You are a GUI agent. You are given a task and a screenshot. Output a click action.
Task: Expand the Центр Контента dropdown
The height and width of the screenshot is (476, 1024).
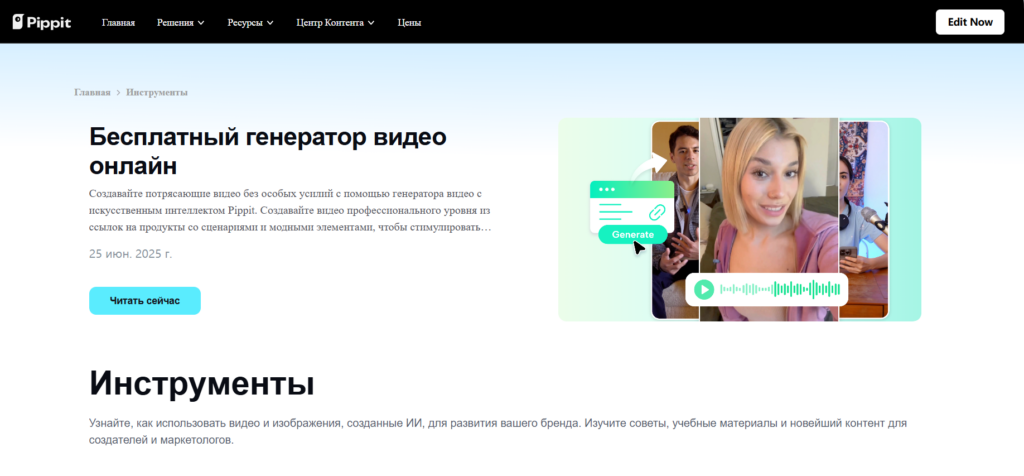(x=336, y=21)
